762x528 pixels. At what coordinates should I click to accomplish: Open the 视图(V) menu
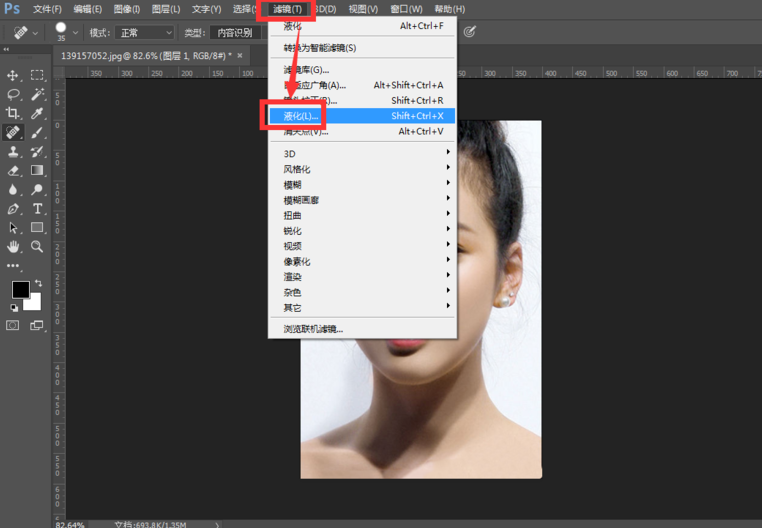[363, 9]
